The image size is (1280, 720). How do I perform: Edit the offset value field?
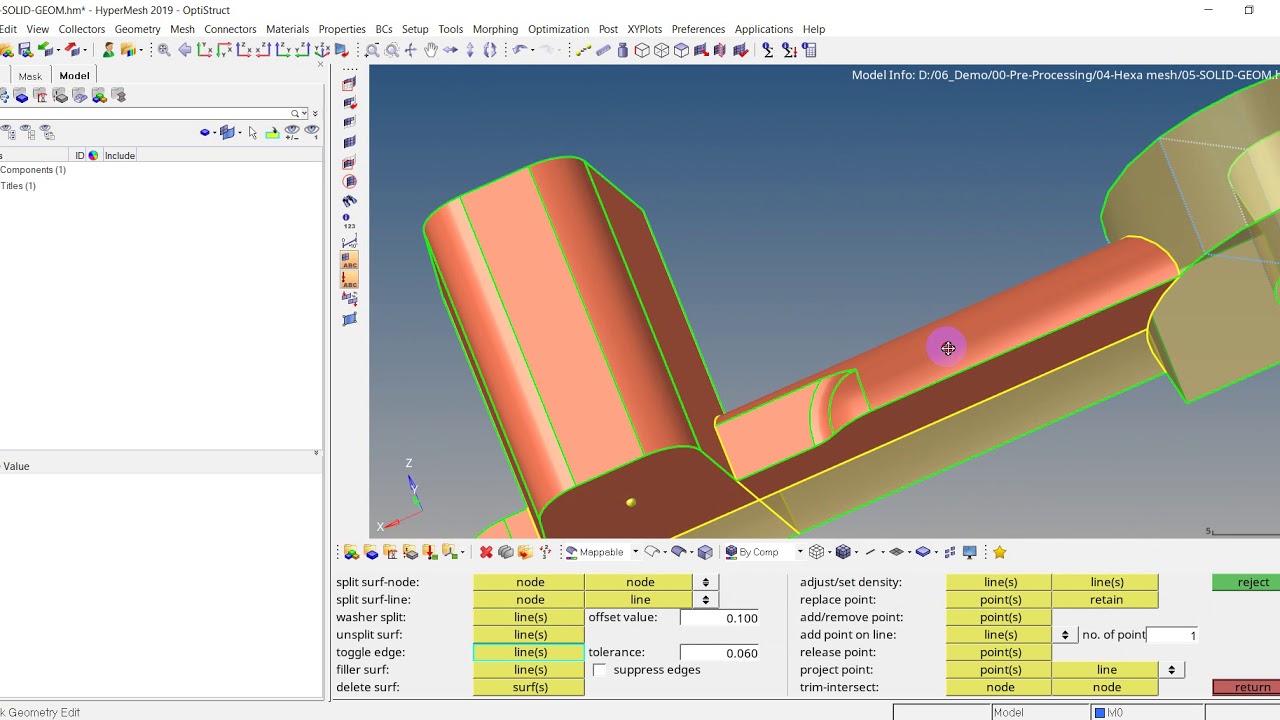[719, 618]
